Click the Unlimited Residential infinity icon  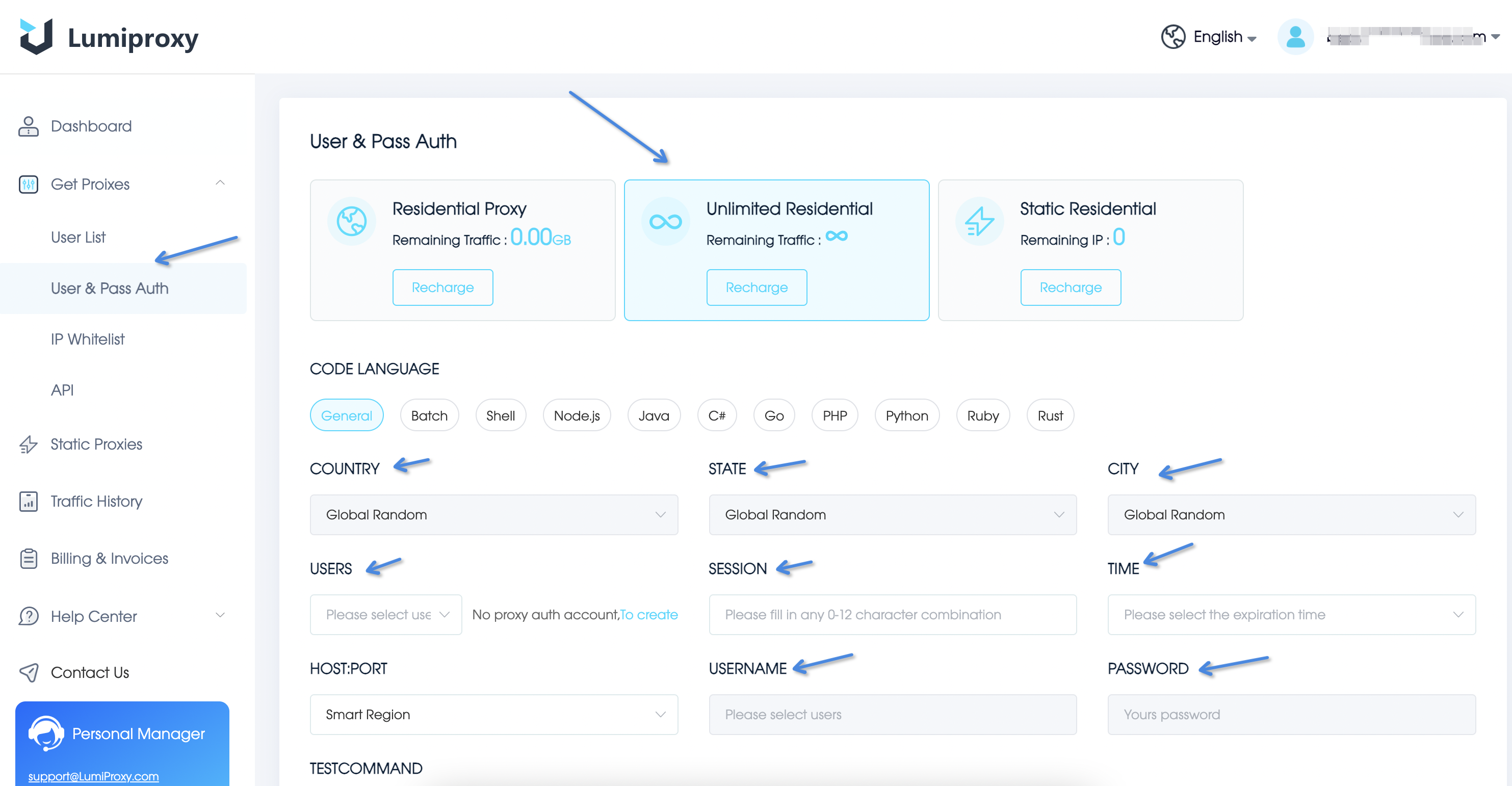665,221
